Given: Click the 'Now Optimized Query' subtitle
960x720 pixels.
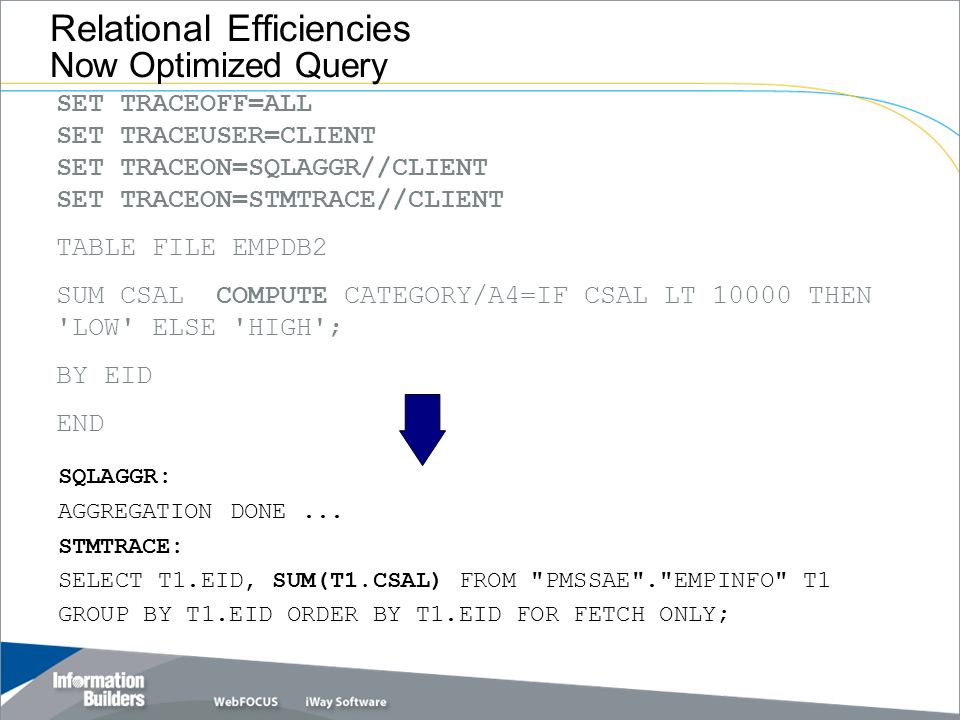Looking at the screenshot, I should point(219,65).
